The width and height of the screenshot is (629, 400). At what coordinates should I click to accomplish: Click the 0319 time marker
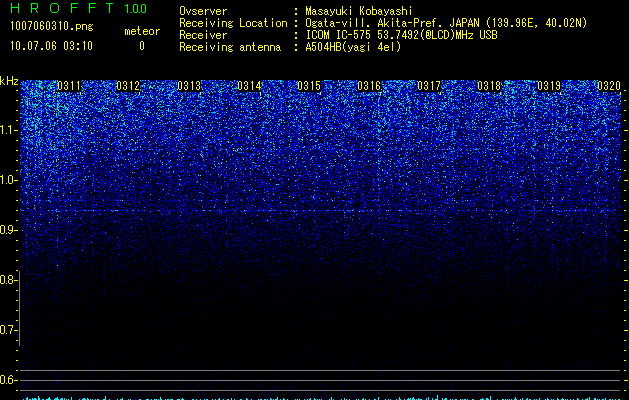click(x=549, y=86)
